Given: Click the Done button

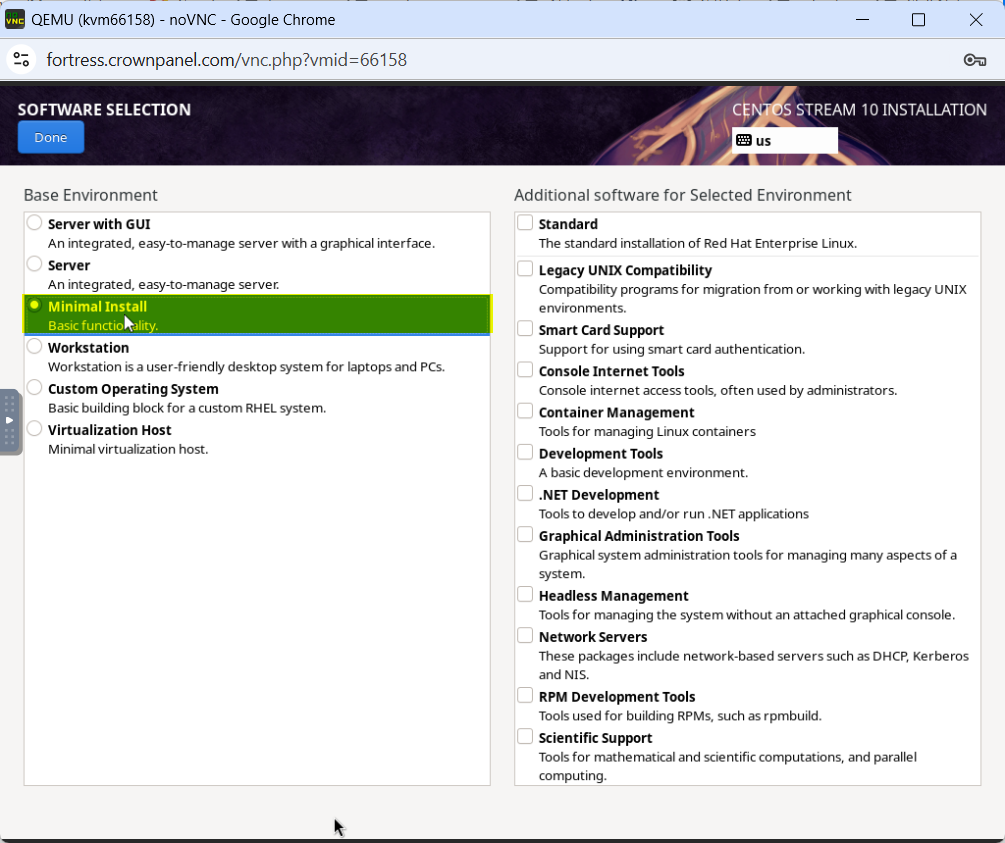Looking at the screenshot, I should 51,137.
